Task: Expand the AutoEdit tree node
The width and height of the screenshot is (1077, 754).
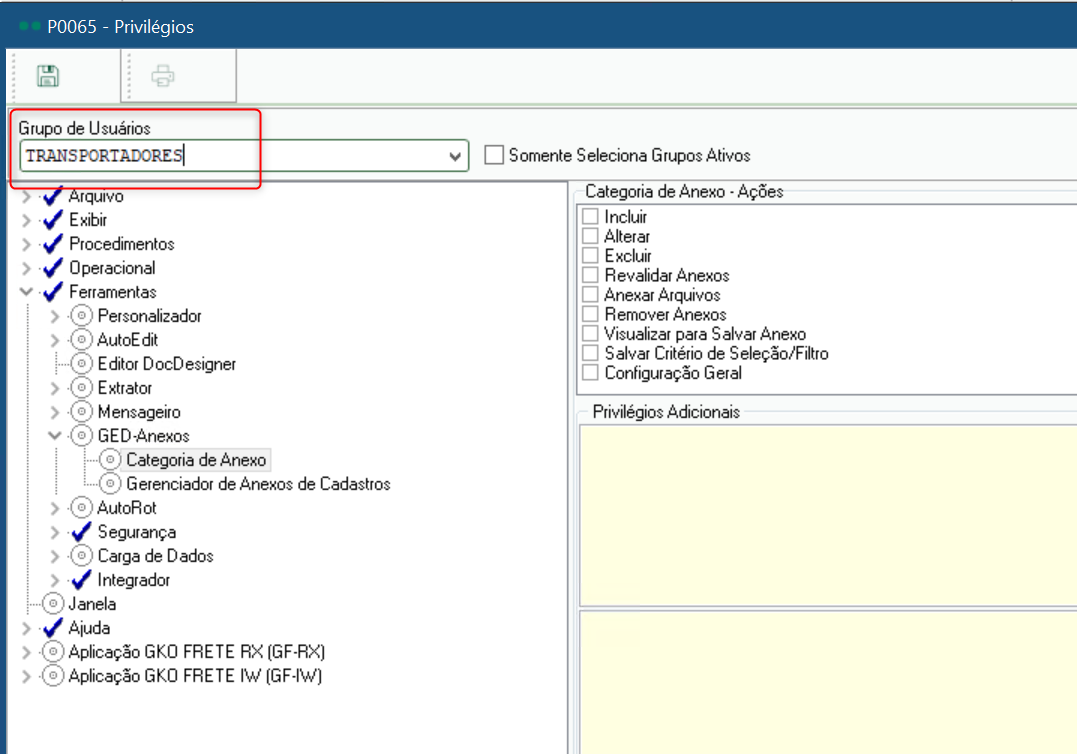Action: click(x=55, y=340)
